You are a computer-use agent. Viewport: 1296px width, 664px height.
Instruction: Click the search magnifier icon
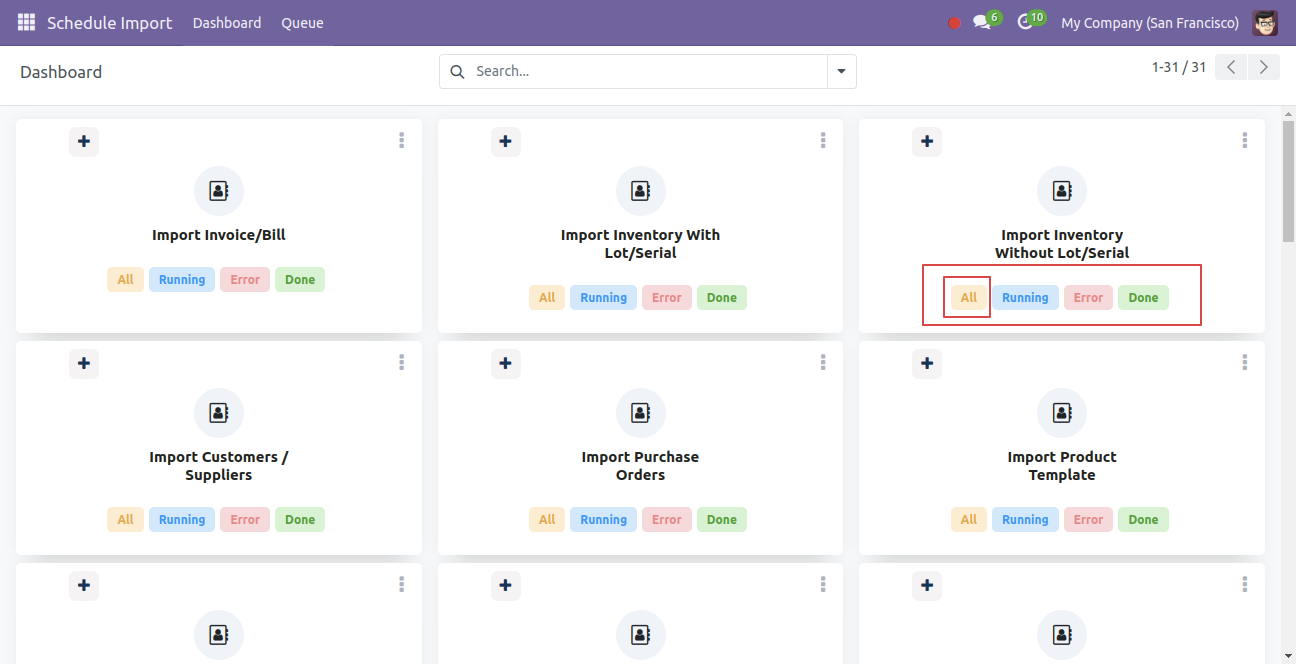pos(457,71)
